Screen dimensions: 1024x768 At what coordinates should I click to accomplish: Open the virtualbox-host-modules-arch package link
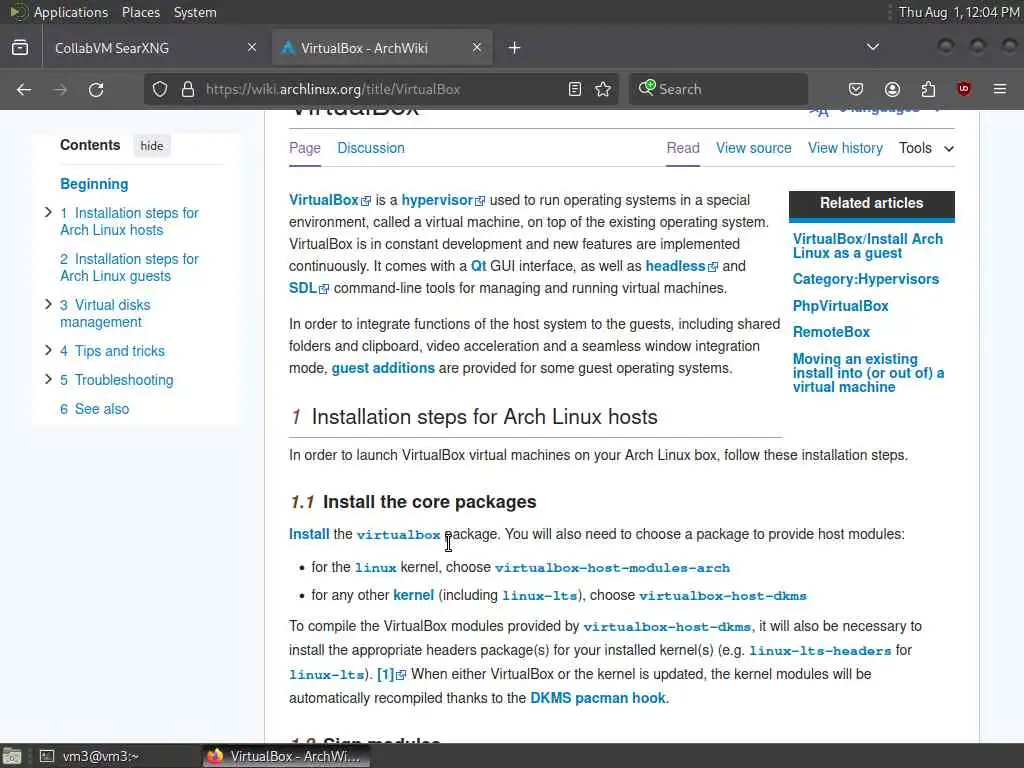tap(612, 568)
